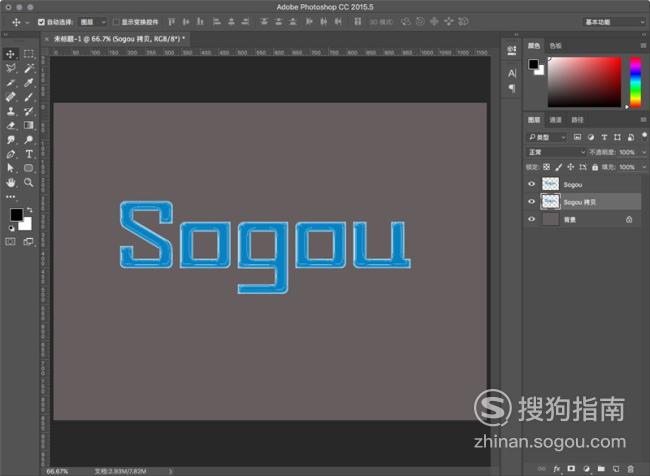The height and width of the screenshot is (476, 650).
Task: Select the Rectangular Marquee tool
Action: (x=29, y=54)
